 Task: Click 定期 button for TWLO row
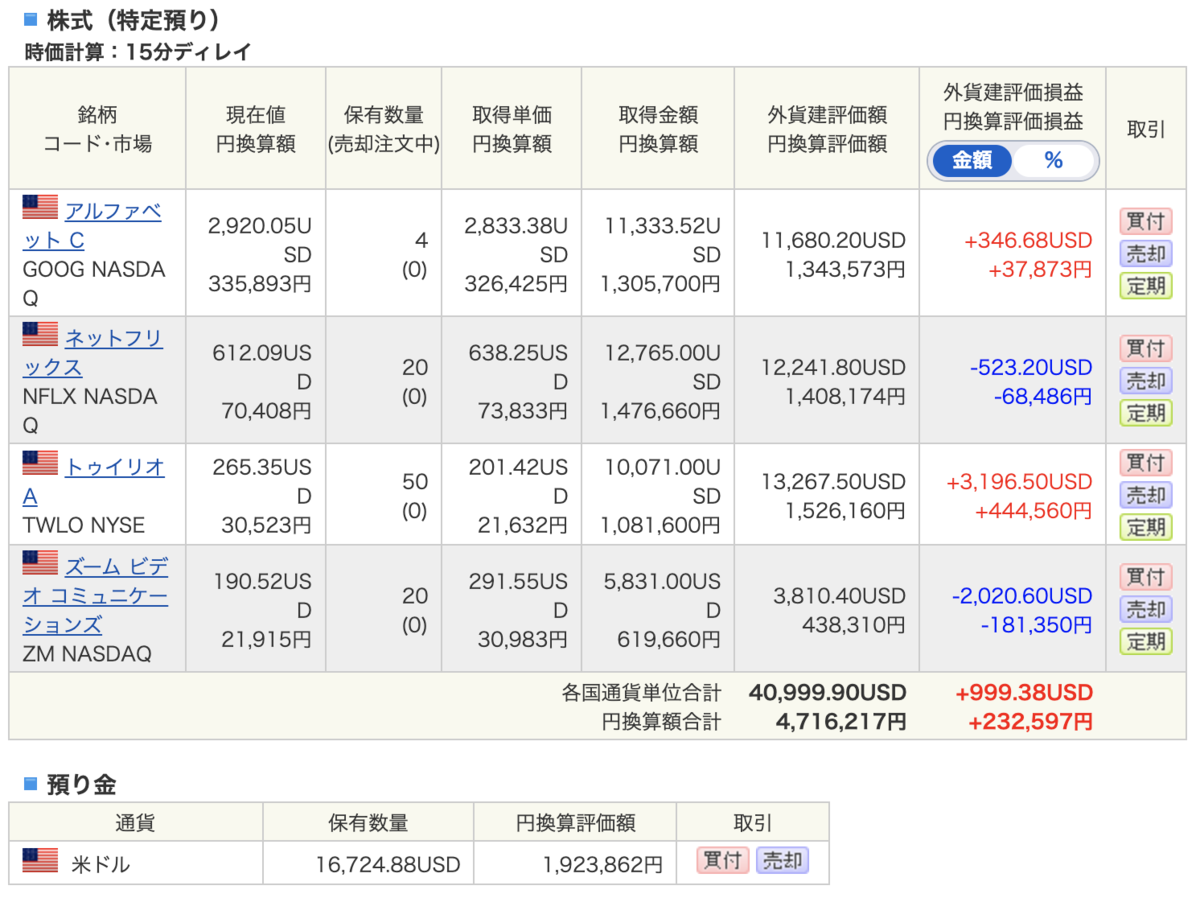tap(1146, 526)
